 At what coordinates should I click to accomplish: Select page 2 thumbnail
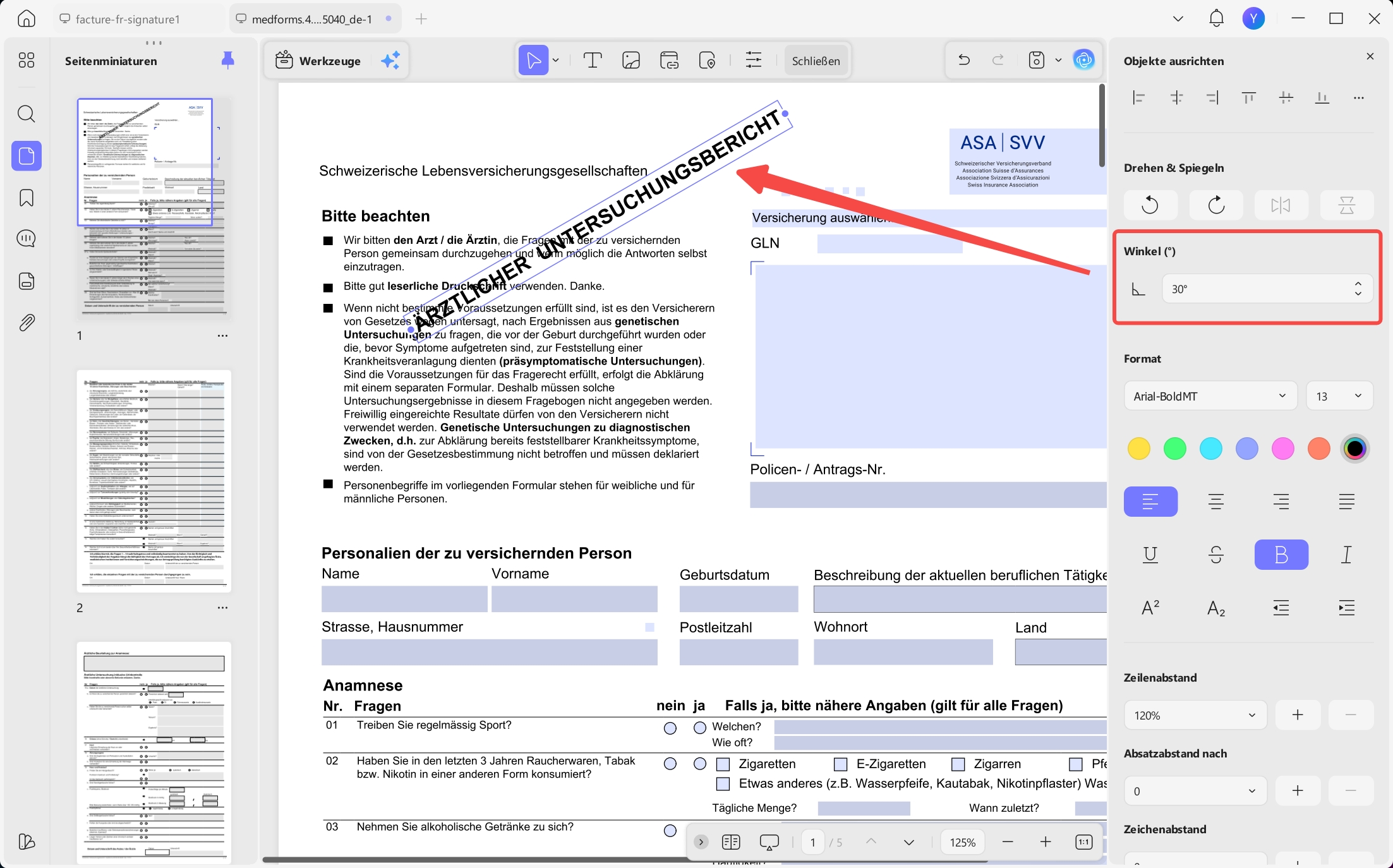pyautogui.click(x=154, y=481)
